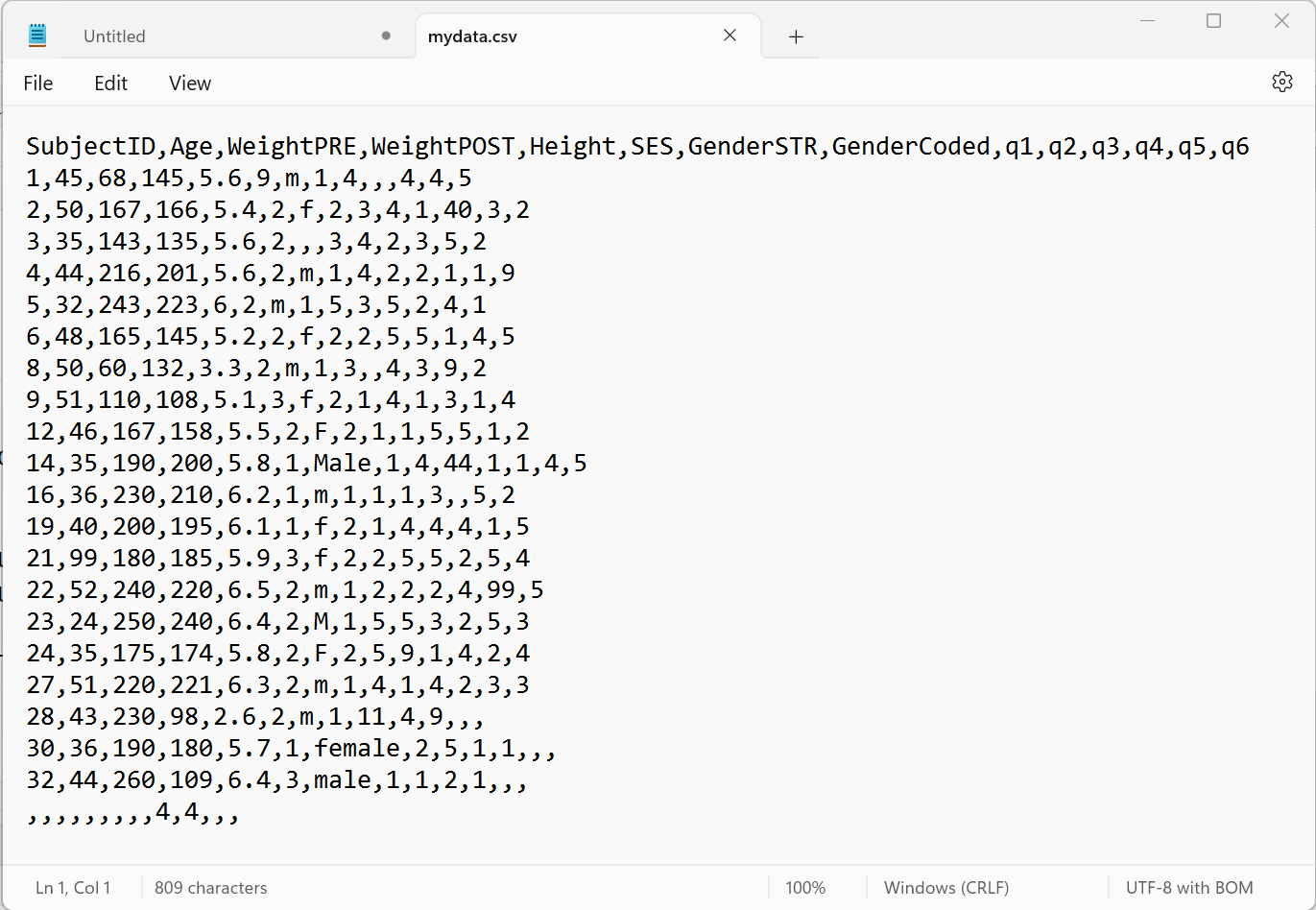This screenshot has height=910, width=1316.
Task: Place cursor in the SubjectID header line
Action: pyautogui.click(x=638, y=147)
